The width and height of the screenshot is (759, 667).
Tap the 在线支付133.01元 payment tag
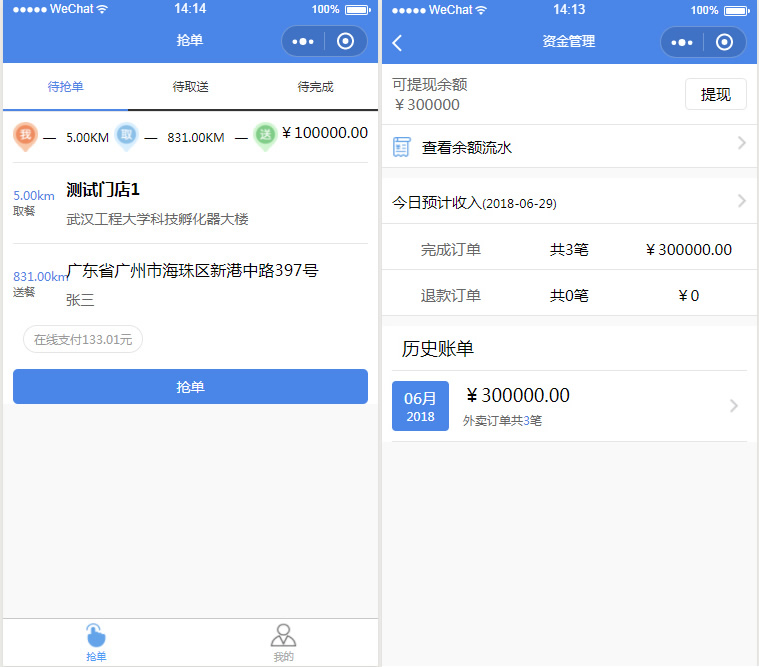point(83,340)
